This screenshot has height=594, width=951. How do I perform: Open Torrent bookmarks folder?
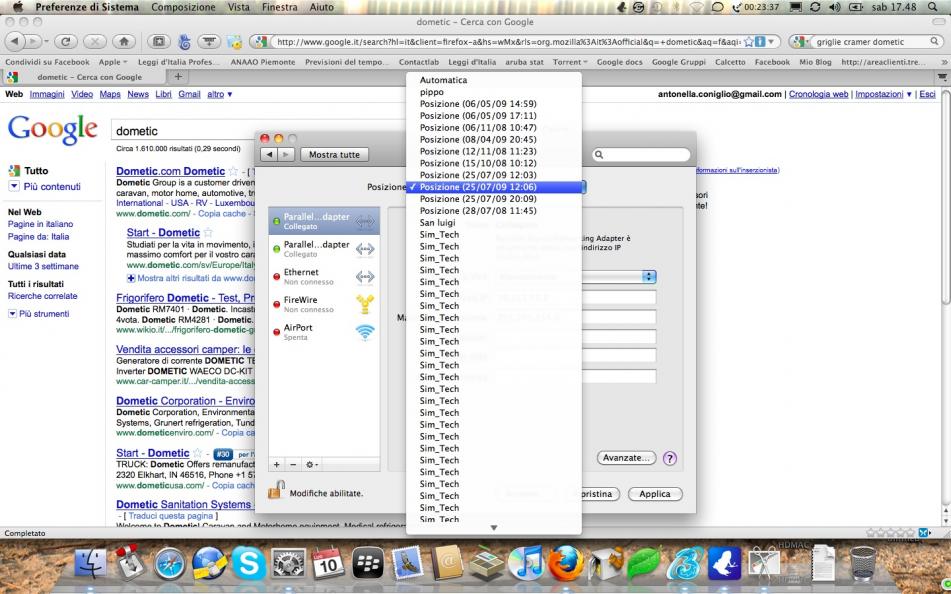pos(570,62)
